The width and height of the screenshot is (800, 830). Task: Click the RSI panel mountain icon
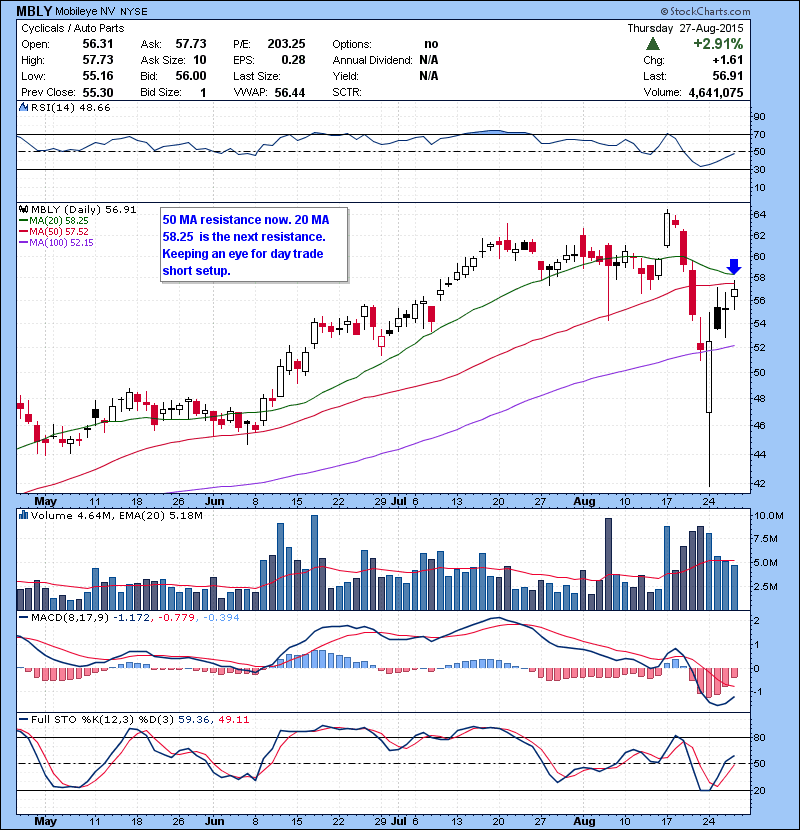coord(23,107)
